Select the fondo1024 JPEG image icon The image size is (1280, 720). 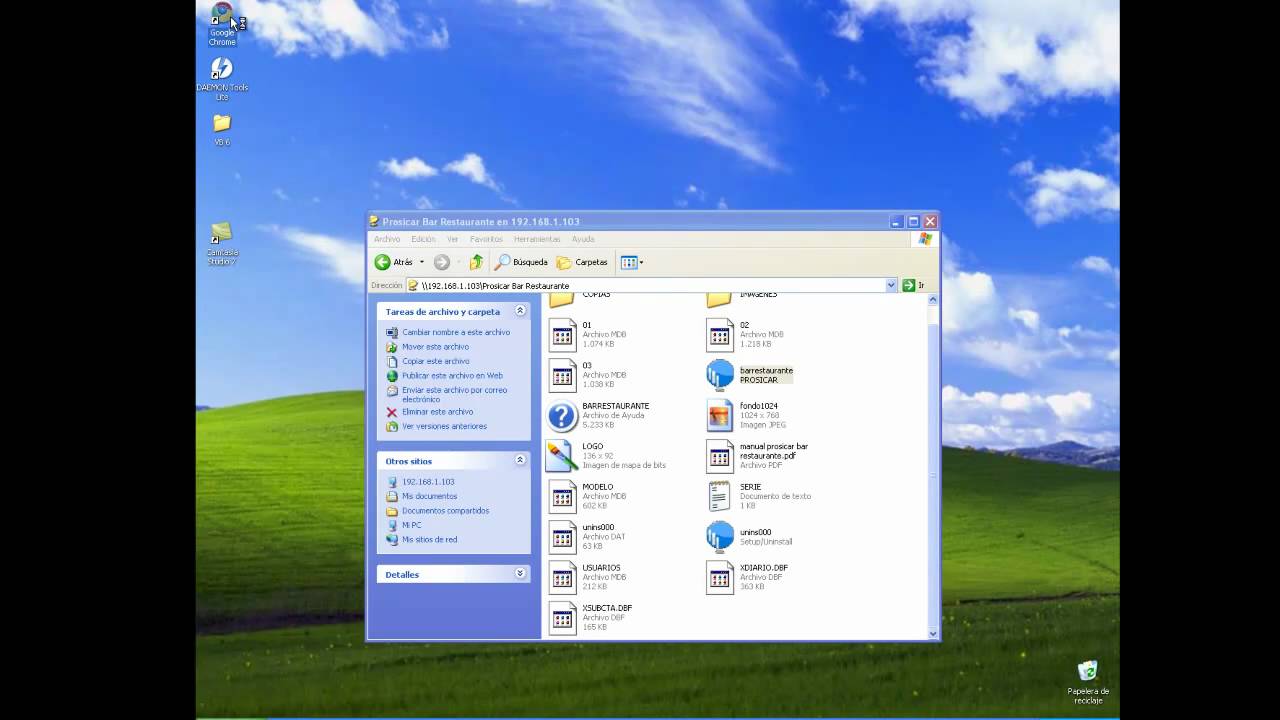pyautogui.click(x=720, y=416)
